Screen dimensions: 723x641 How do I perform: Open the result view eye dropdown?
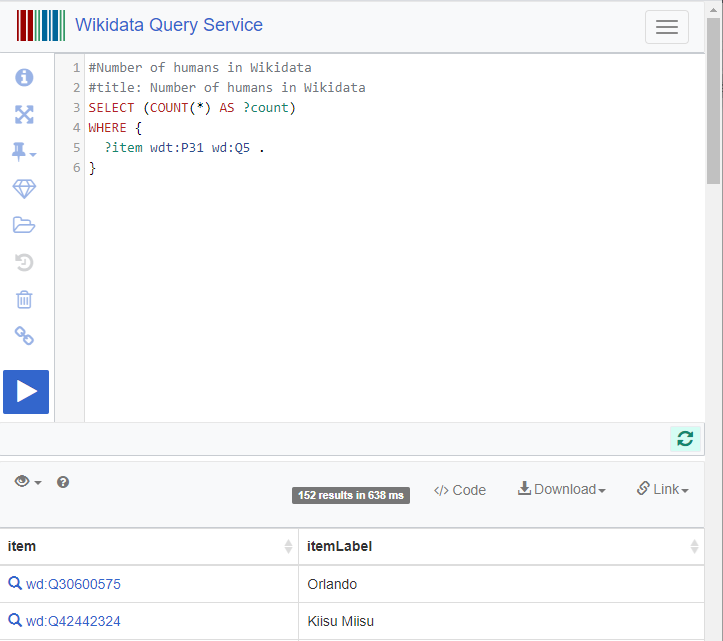click(x=28, y=481)
